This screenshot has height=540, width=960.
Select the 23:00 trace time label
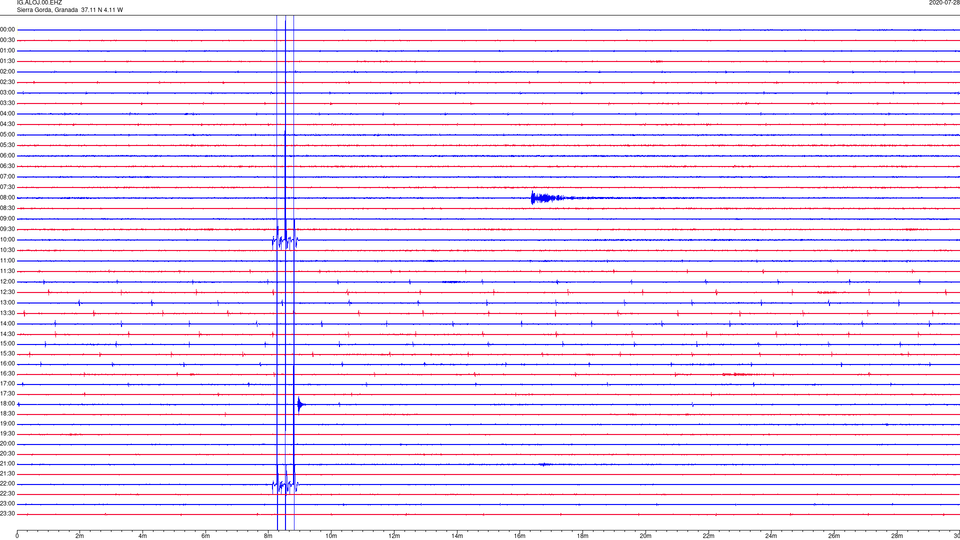coord(8,503)
